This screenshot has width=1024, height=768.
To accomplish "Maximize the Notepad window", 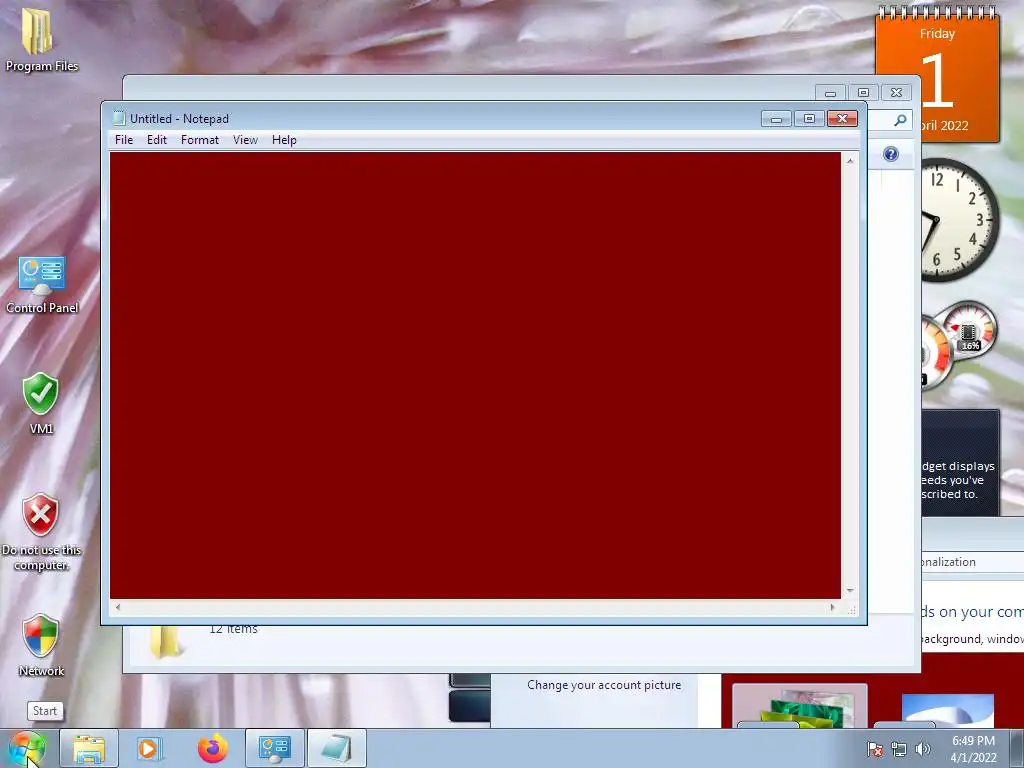I will [x=809, y=119].
